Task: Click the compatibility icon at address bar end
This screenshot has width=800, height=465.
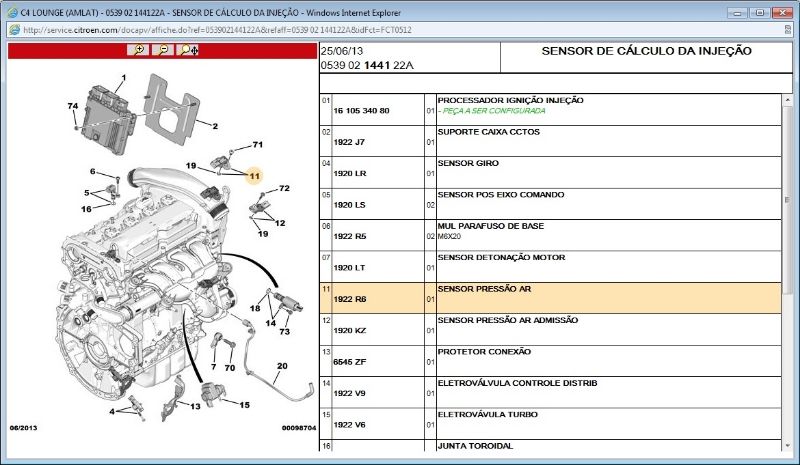Action: click(788, 30)
